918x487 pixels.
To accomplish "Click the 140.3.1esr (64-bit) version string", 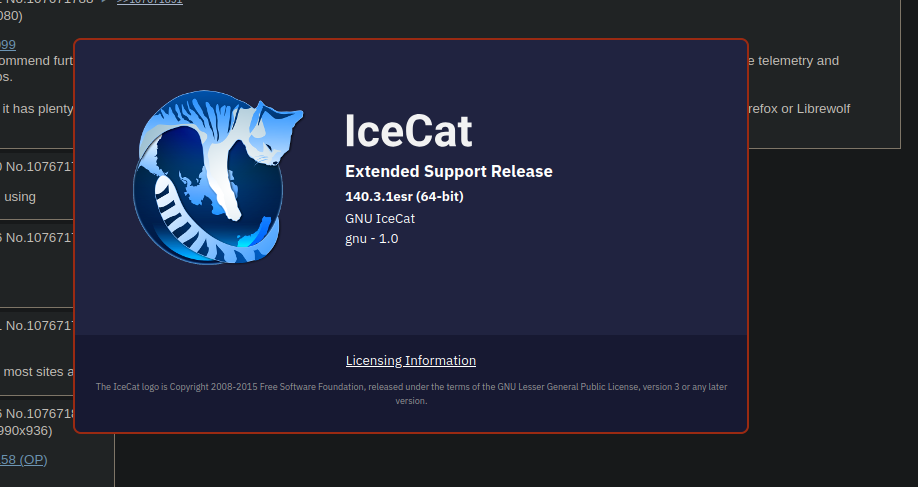I will pos(404,197).
